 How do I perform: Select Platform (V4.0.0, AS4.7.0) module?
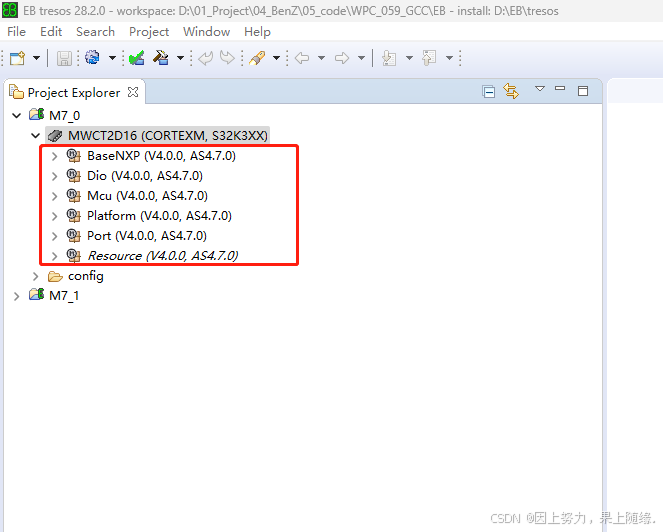[x=159, y=216]
